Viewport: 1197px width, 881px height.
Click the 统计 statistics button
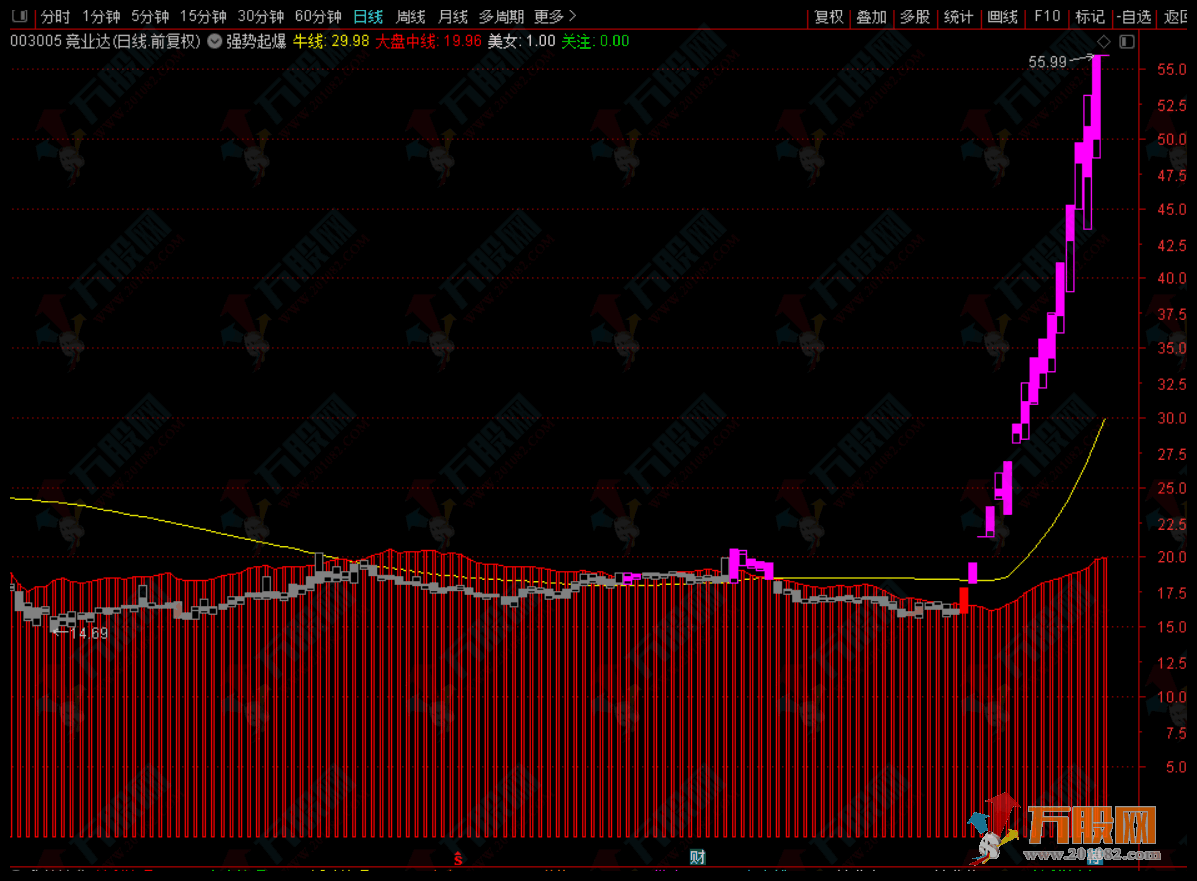coord(958,16)
